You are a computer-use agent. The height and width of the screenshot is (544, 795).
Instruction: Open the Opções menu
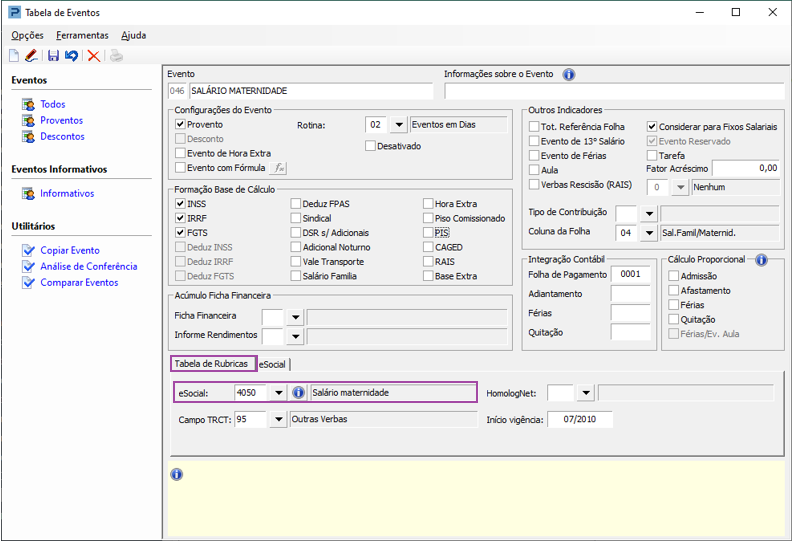click(x=27, y=35)
